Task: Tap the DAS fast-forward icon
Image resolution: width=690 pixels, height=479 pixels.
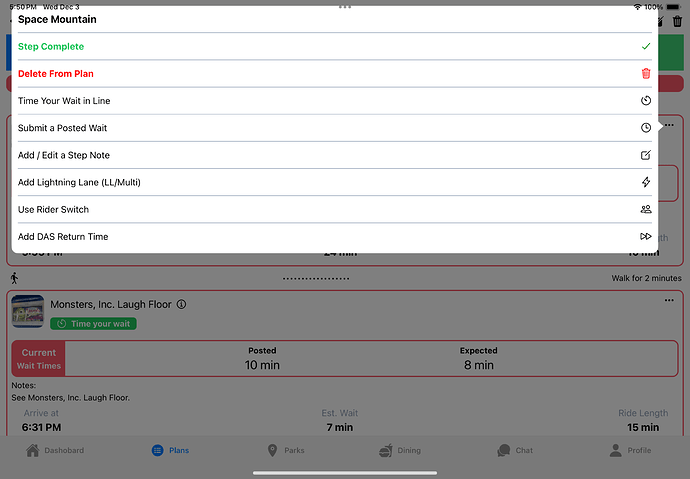Action: [x=645, y=237]
